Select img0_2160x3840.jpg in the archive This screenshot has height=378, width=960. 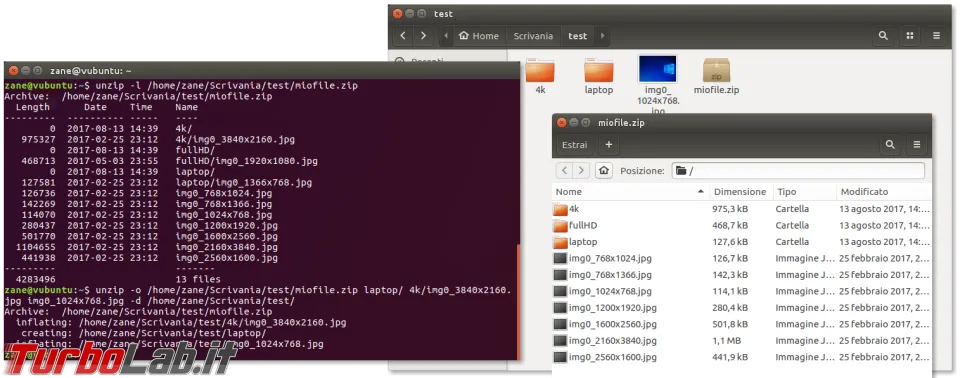pyautogui.click(x=741, y=341)
